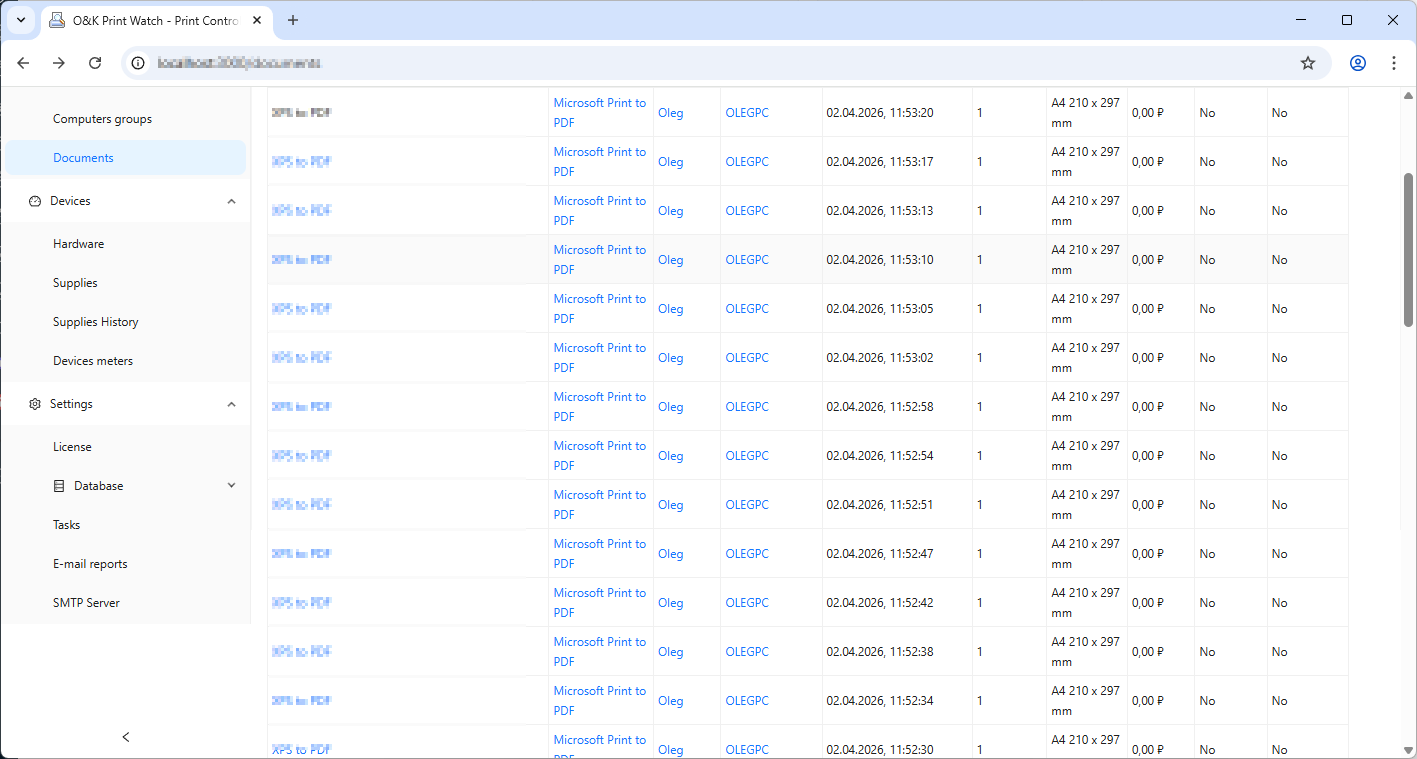Open the browser profile icon
The height and width of the screenshot is (759, 1417).
pos(1357,63)
